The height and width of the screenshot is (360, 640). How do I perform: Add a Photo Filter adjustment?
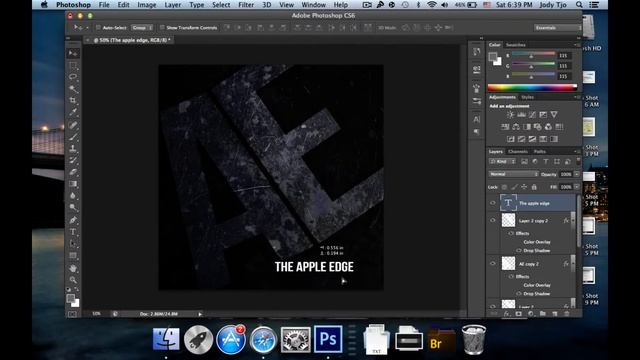coord(538,127)
